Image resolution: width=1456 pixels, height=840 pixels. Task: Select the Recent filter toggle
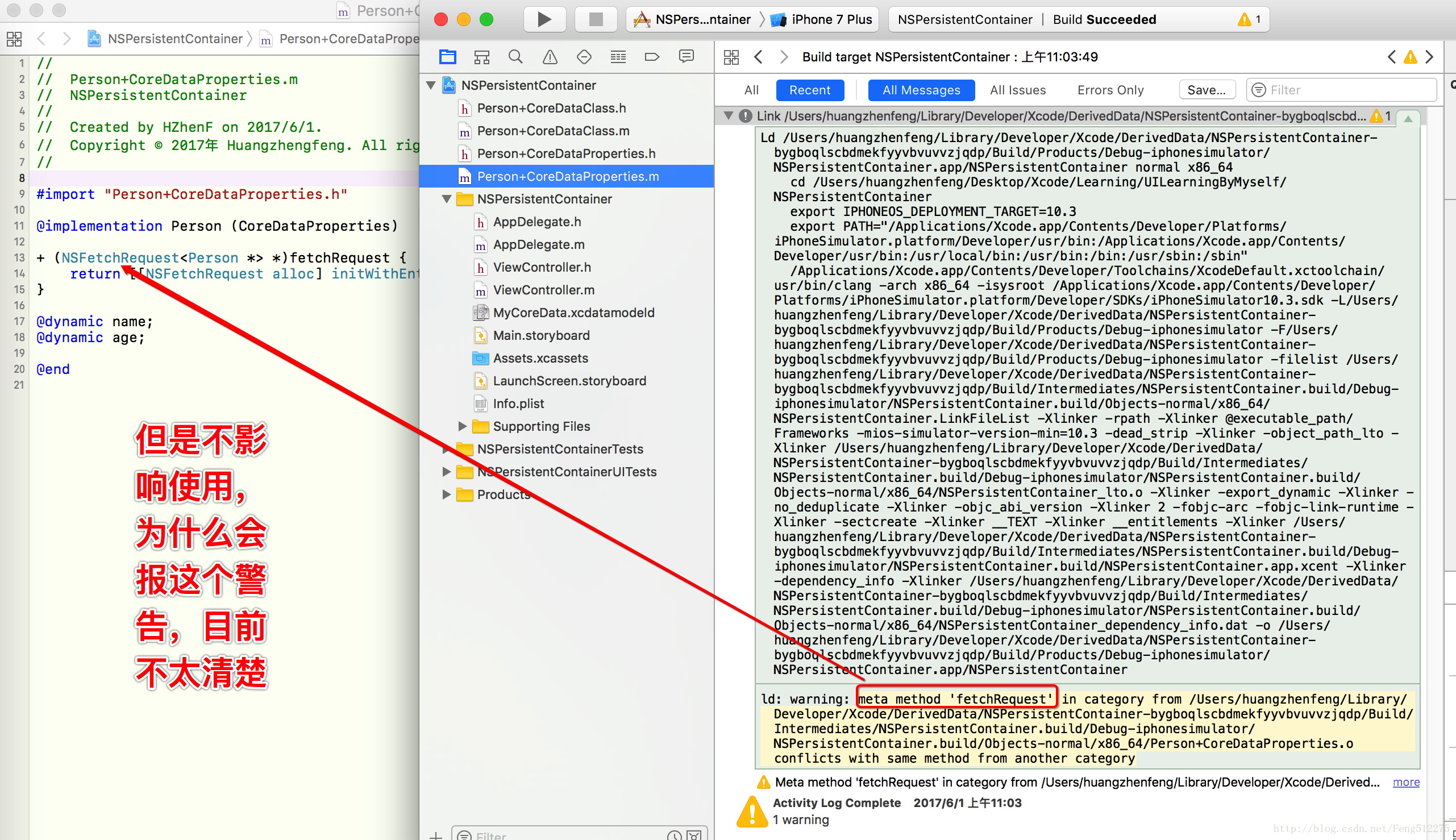coord(809,90)
